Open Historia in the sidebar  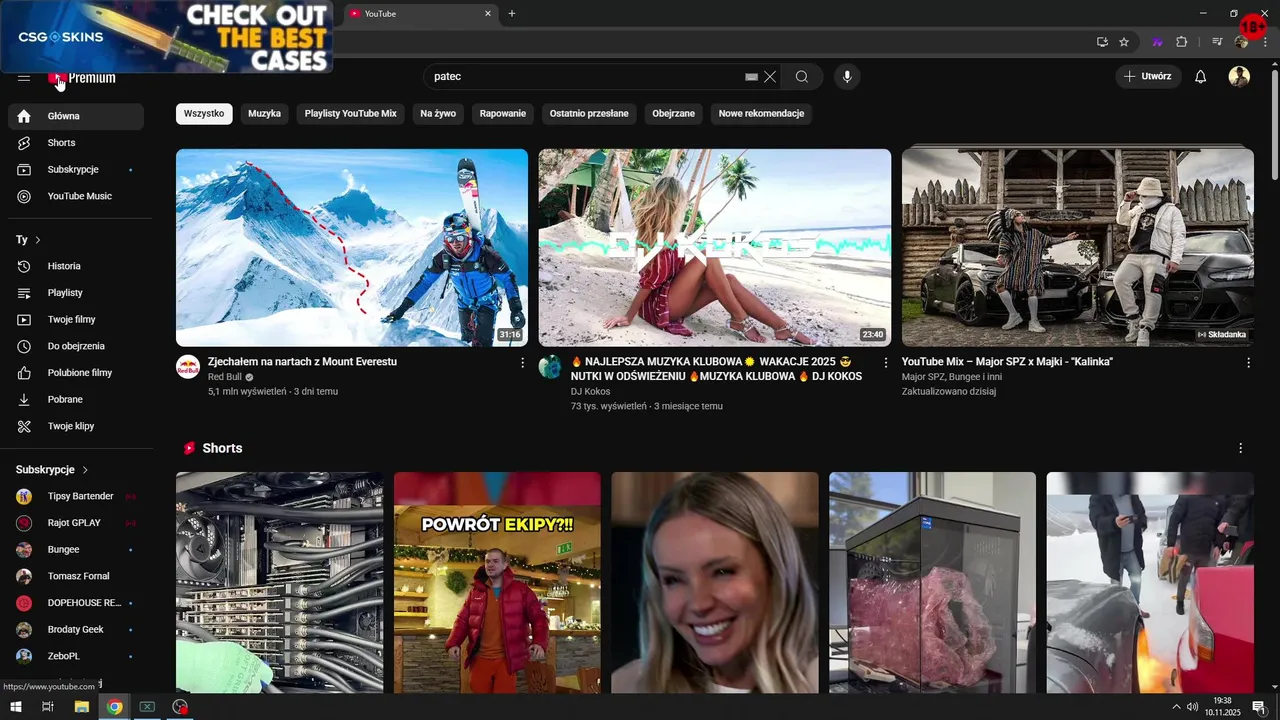(76, 266)
